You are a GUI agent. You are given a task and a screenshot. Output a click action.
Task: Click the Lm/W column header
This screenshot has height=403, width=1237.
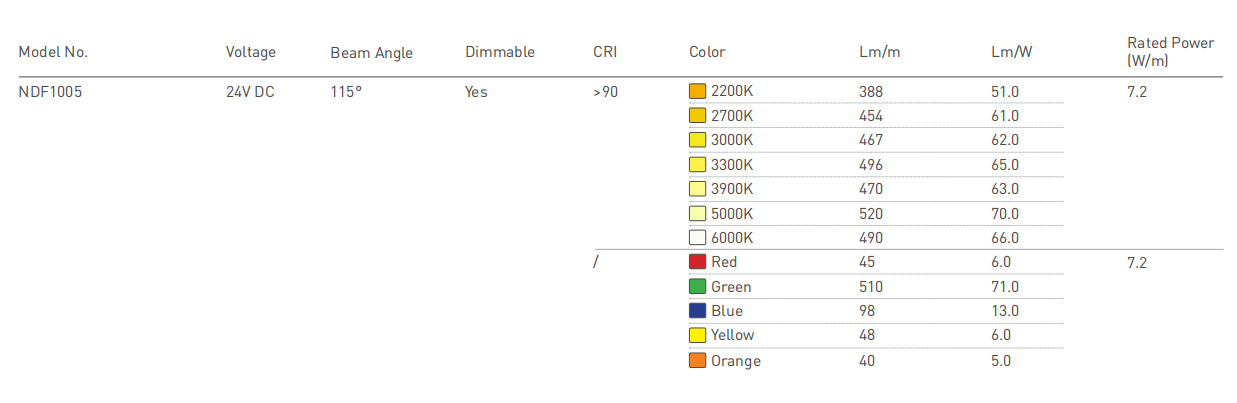1012,52
